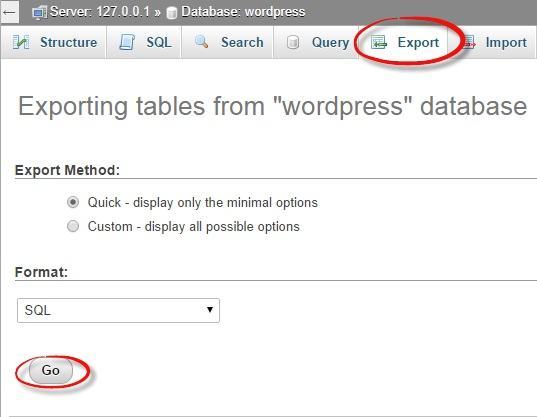Click the back arrow icon

10,12
